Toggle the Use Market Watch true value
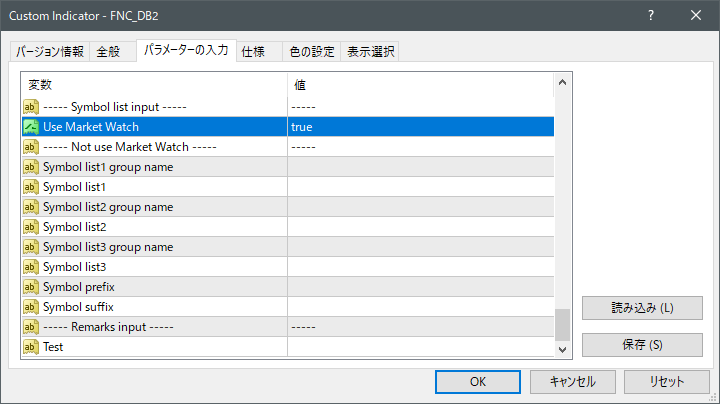This screenshot has width=720, height=404. [419, 127]
